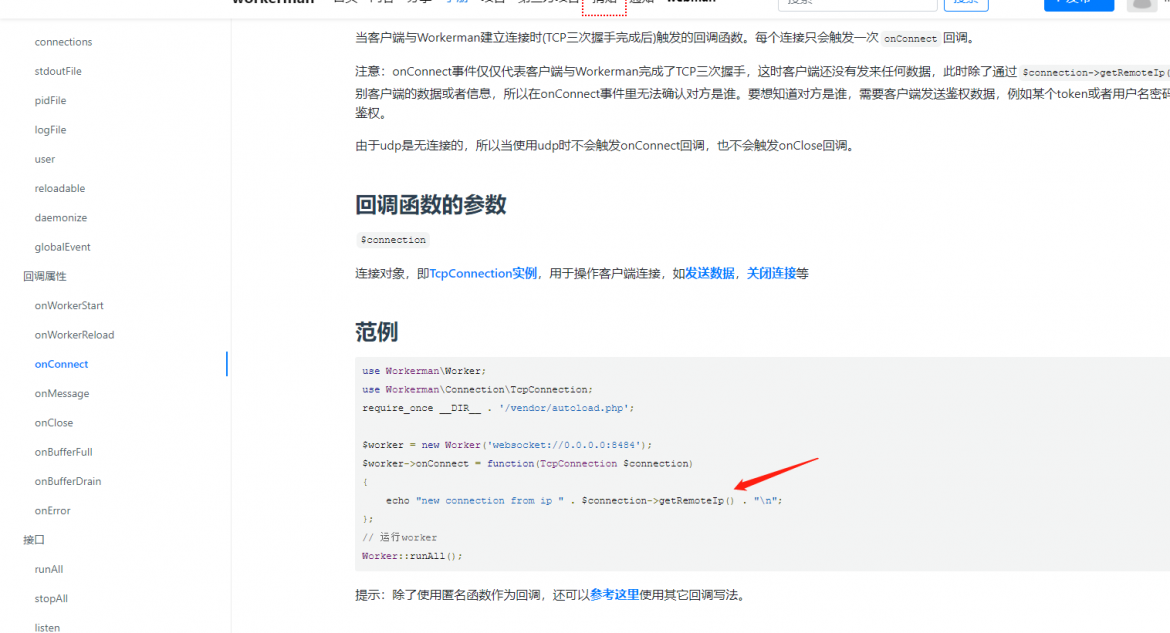The image size is (1170, 633).
Task: Select pidFile in the sidebar
Action: point(50,100)
